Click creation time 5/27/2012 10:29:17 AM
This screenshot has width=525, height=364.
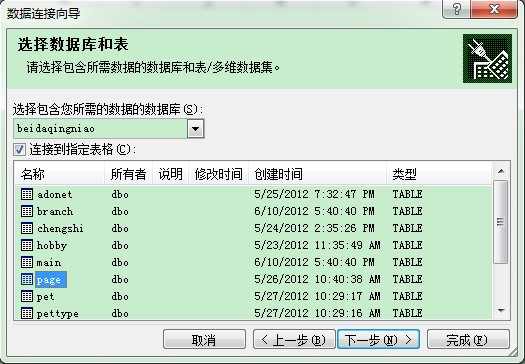click(x=317, y=296)
